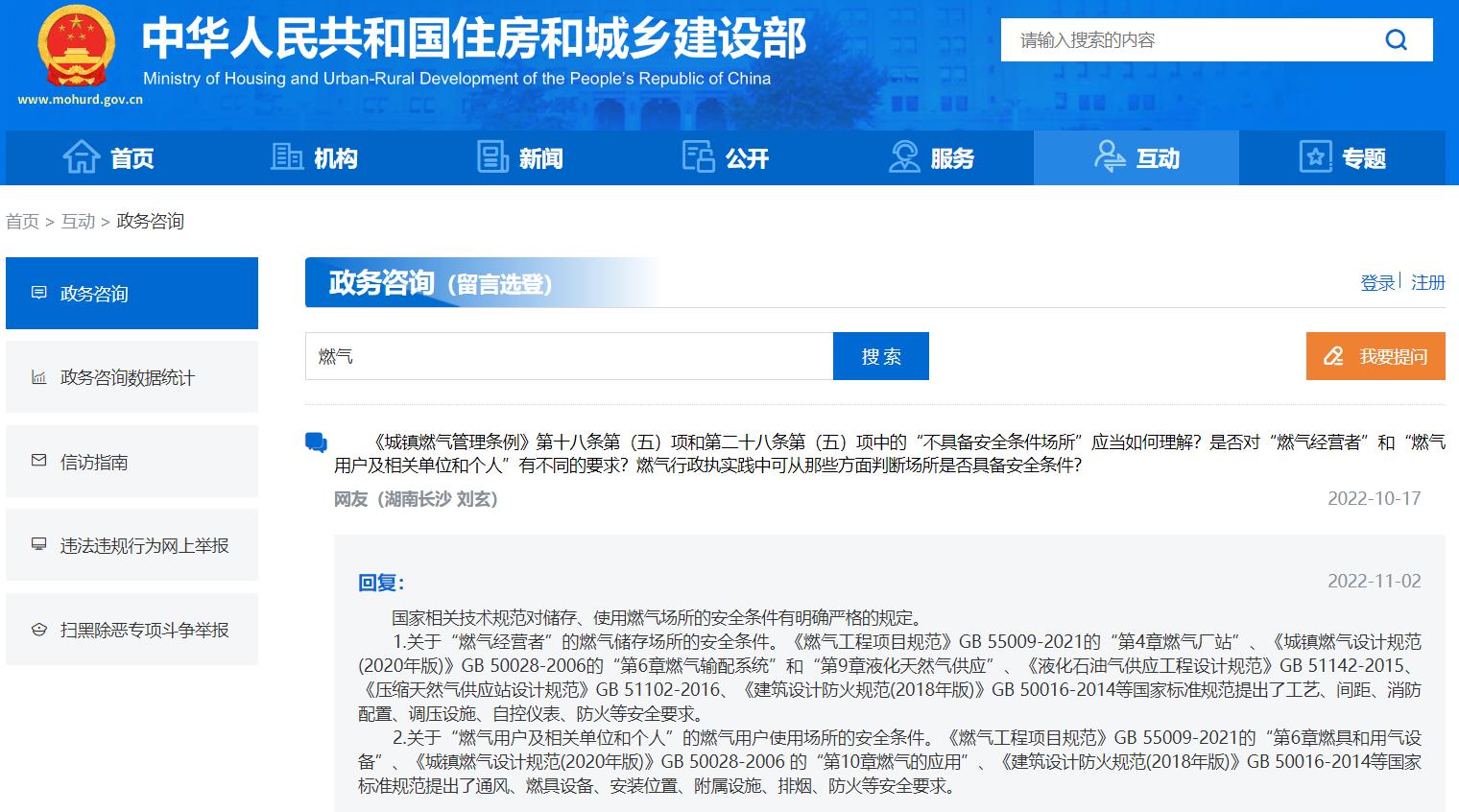This screenshot has height=812, width=1459.
Task: Click the home icon beside 首页
Action: click(82, 156)
